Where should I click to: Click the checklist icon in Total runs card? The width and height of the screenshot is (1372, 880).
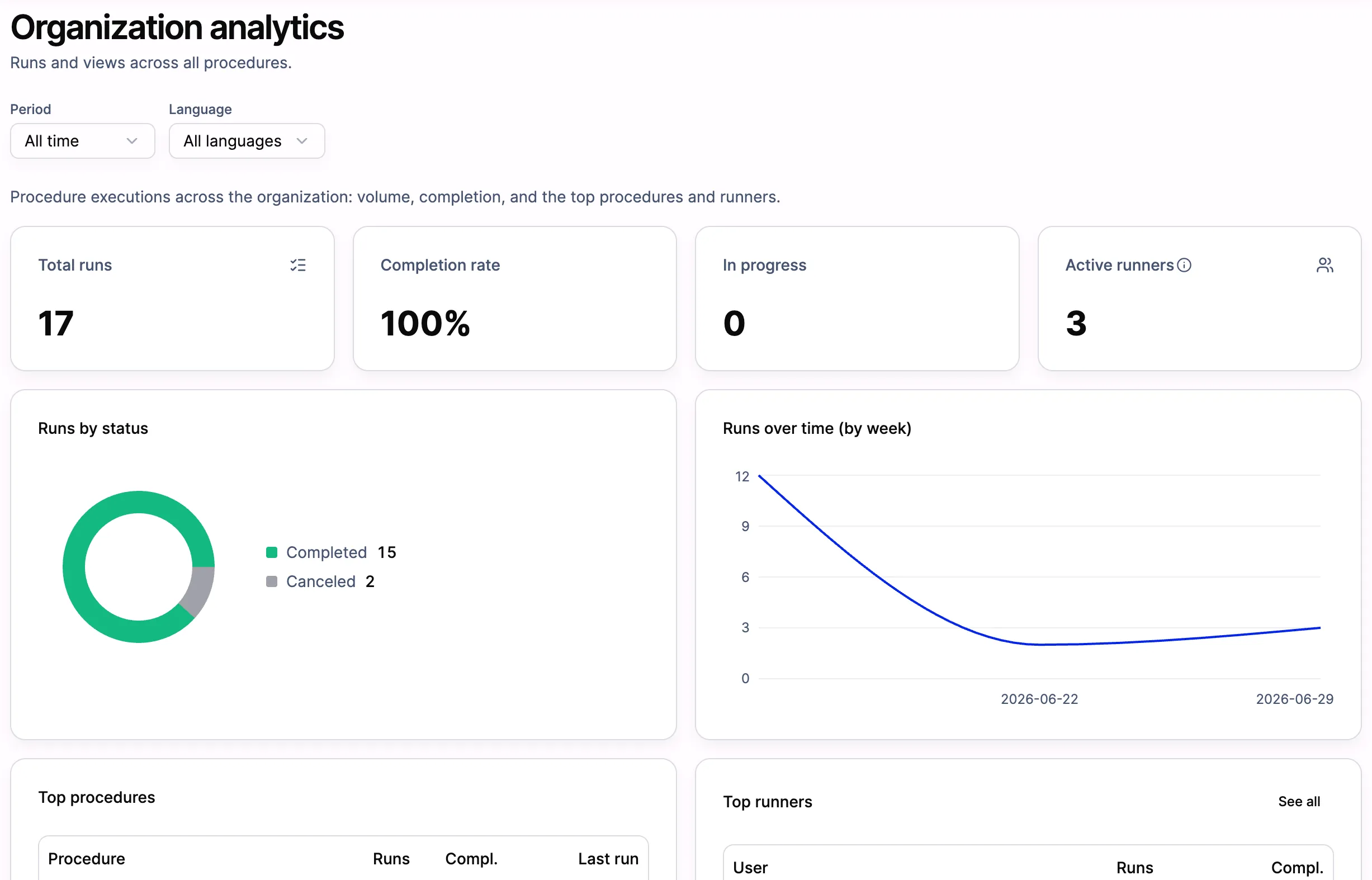pyautogui.click(x=298, y=265)
